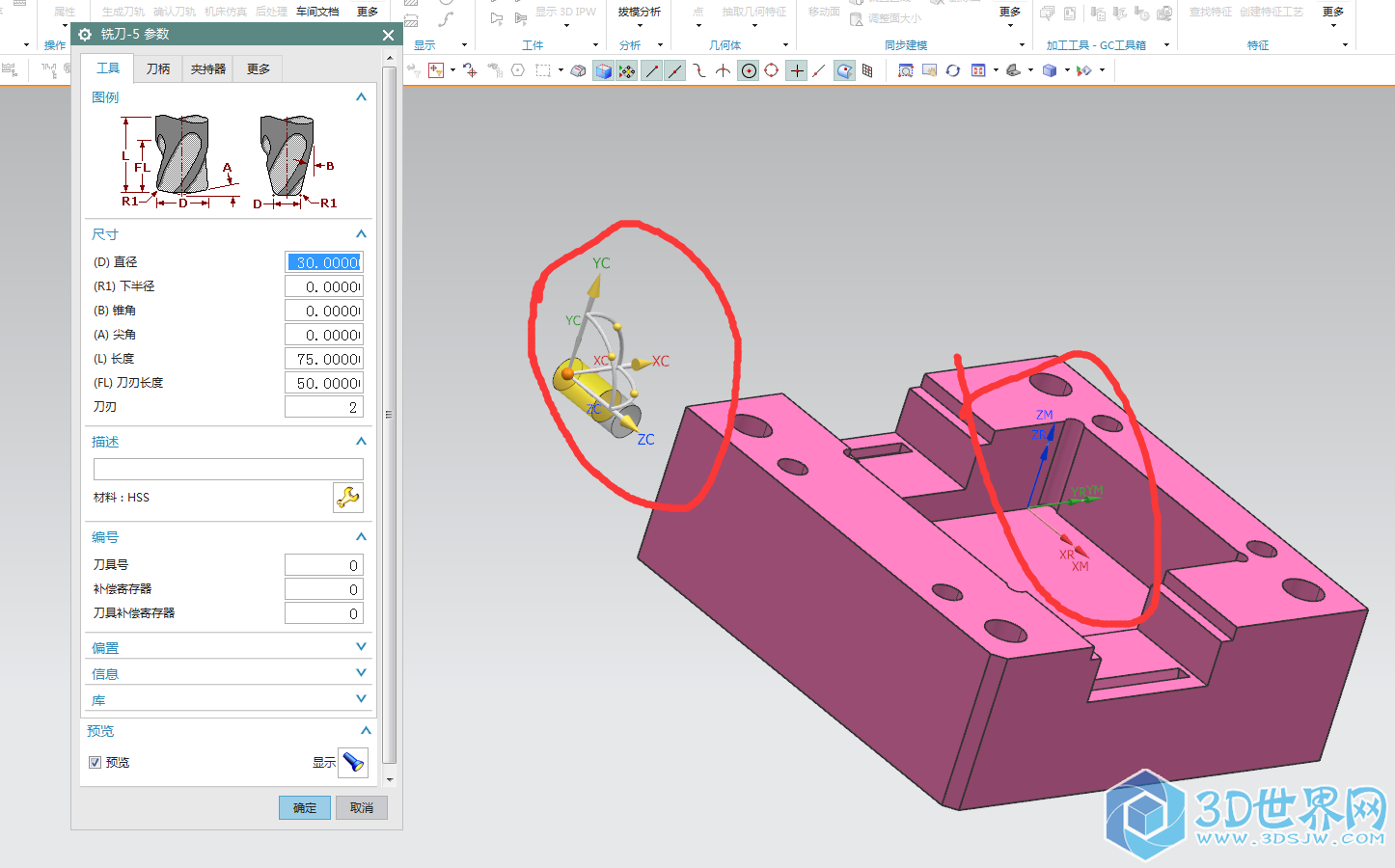The height and width of the screenshot is (868, 1395).
Task: Click the (R1) 下半径 lower radius field
Action: point(324,286)
